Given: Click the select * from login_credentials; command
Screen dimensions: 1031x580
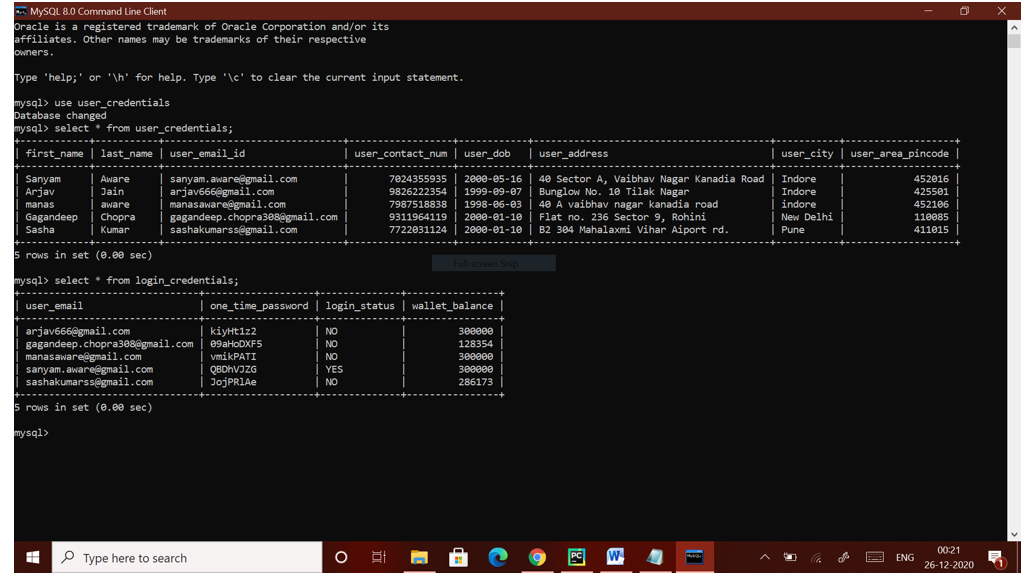Looking at the screenshot, I should [147, 281].
